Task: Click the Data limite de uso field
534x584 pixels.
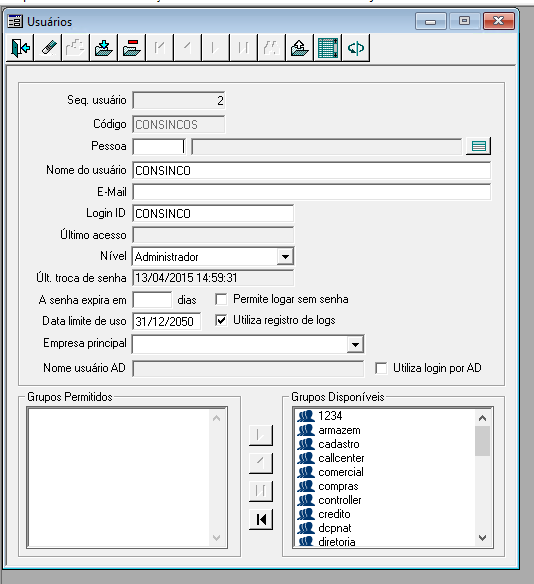Action: point(166,321)
